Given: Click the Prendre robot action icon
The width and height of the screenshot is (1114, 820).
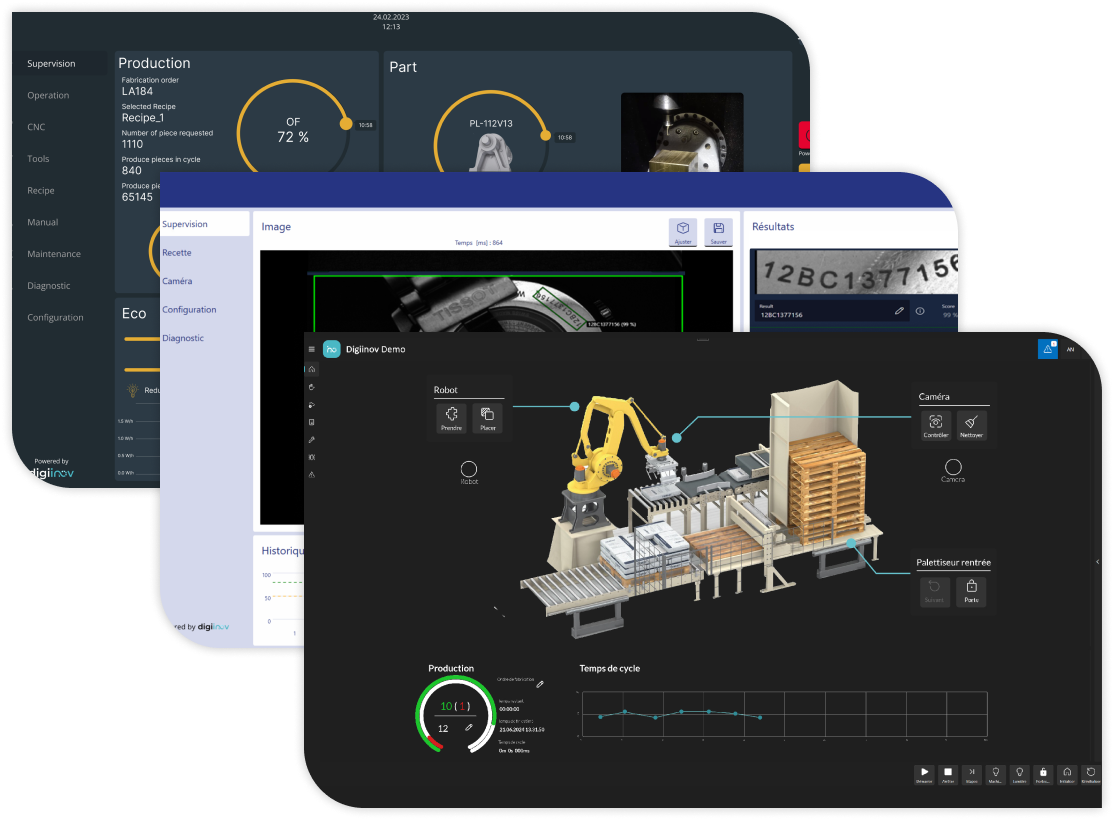Looking at the screenshot, I should click(451, 415).
